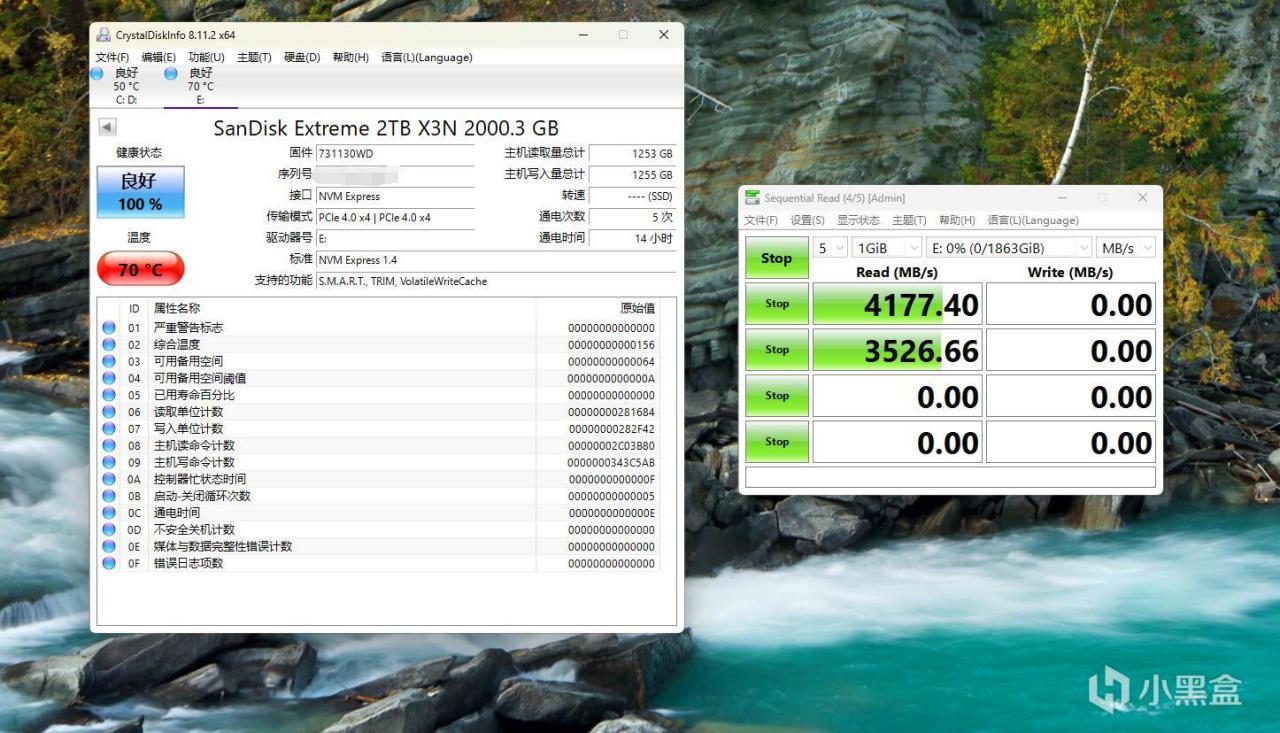Open the test count dropdown showing 5
The image size is (1280, 733).
pos(831,248)
